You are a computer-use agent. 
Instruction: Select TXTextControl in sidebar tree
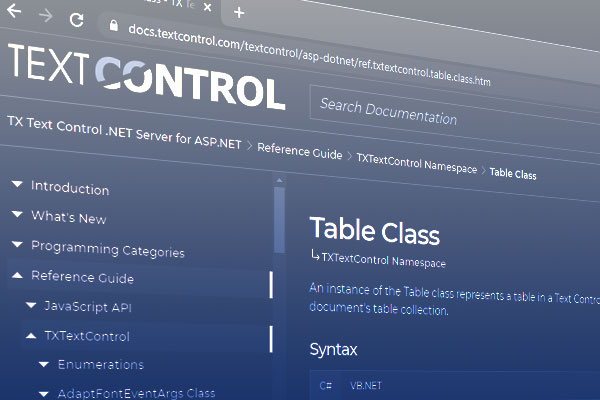(x=87, y=336)
